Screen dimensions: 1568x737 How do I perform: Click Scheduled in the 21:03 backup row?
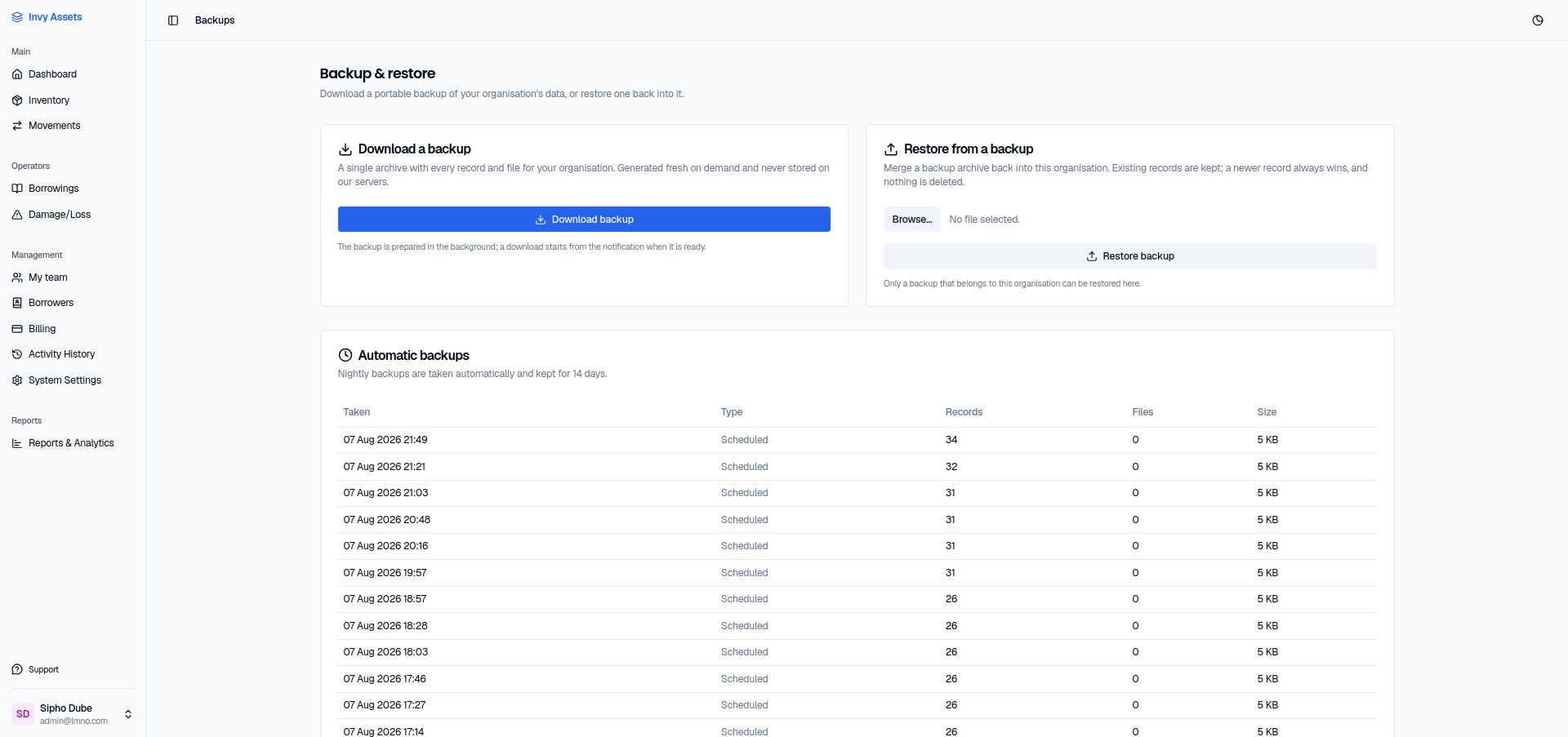click(x=744, y=493)
